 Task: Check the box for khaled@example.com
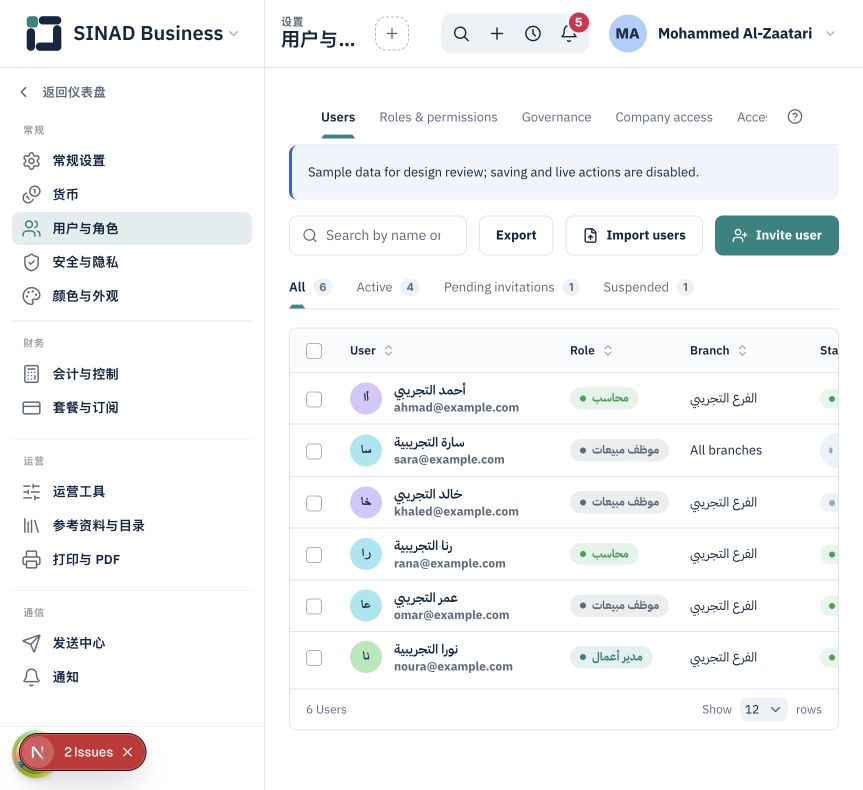[314, 503]
